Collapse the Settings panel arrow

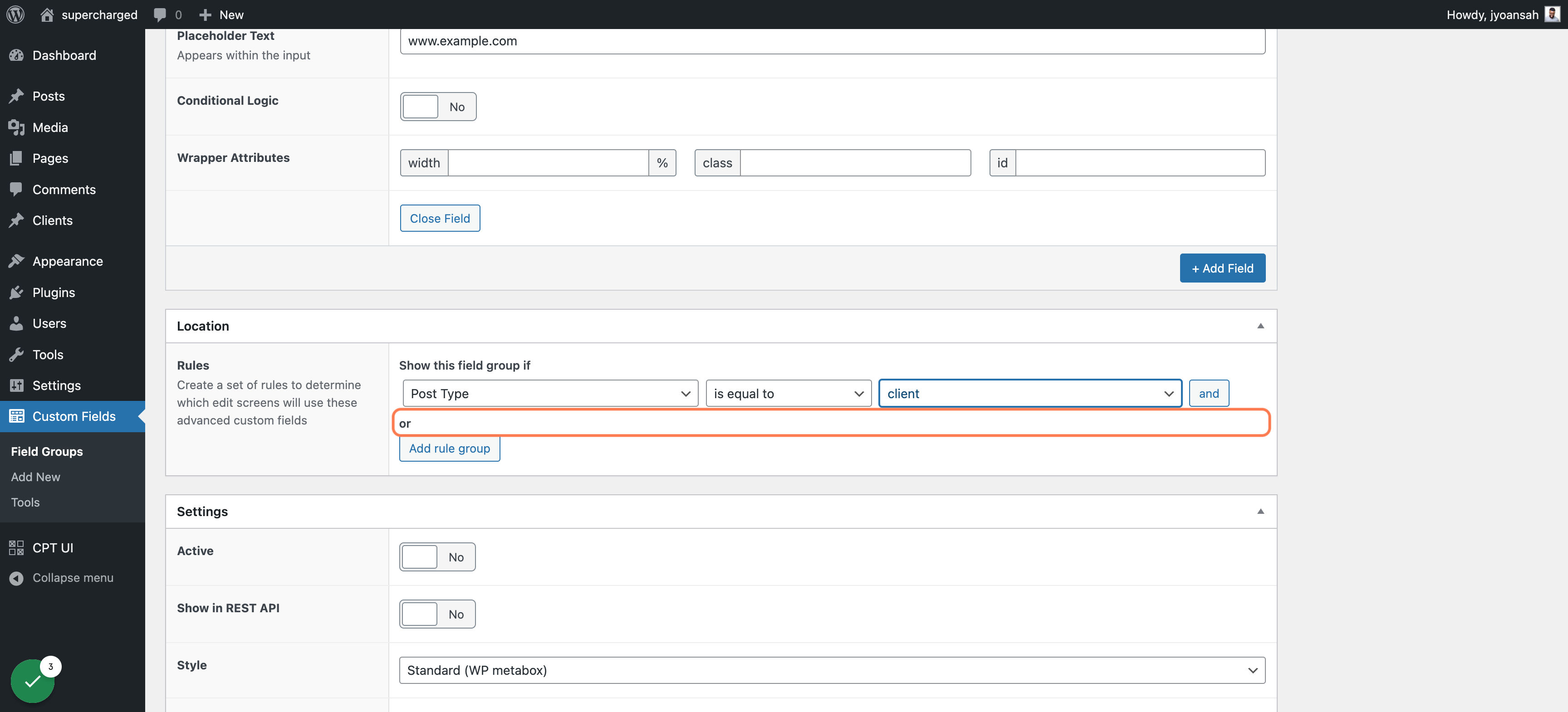pyautogui.click(x=1260, y=512)
